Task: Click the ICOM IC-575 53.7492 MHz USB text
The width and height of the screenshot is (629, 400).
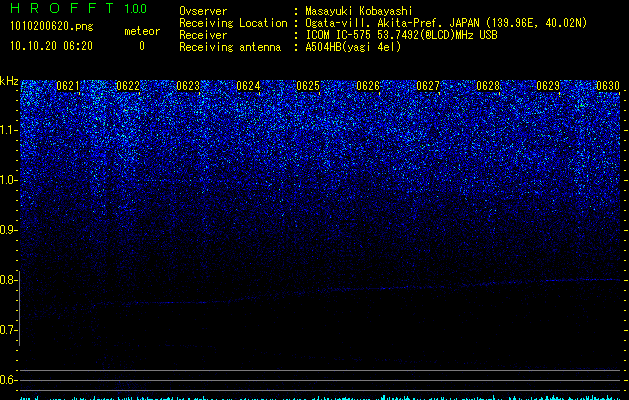Action: click(401, 35)
